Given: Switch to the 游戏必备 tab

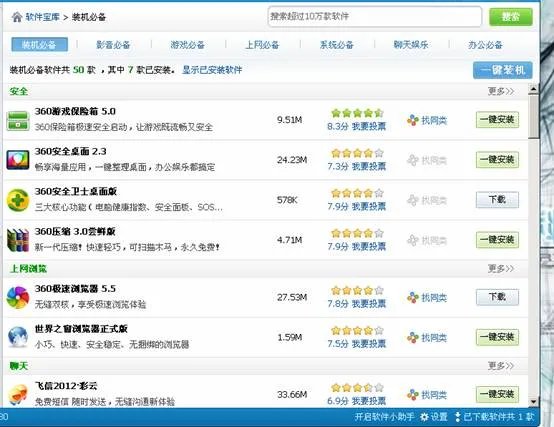Looking at the screenshot, I should [188, 45].
